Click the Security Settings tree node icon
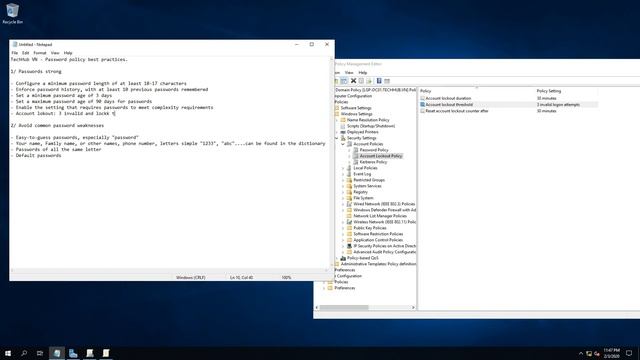Viewport: 640px width, 360px height. tap(343, 138)
